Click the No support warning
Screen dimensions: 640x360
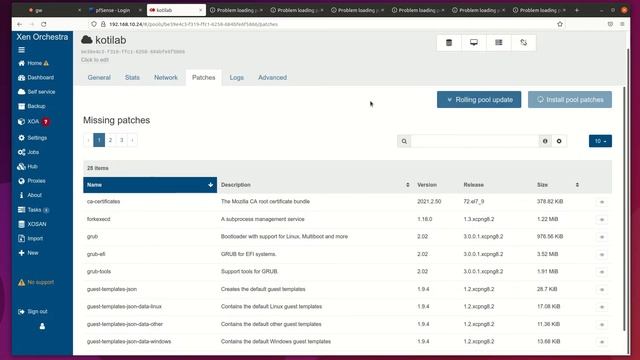click(x=36, y=282)
